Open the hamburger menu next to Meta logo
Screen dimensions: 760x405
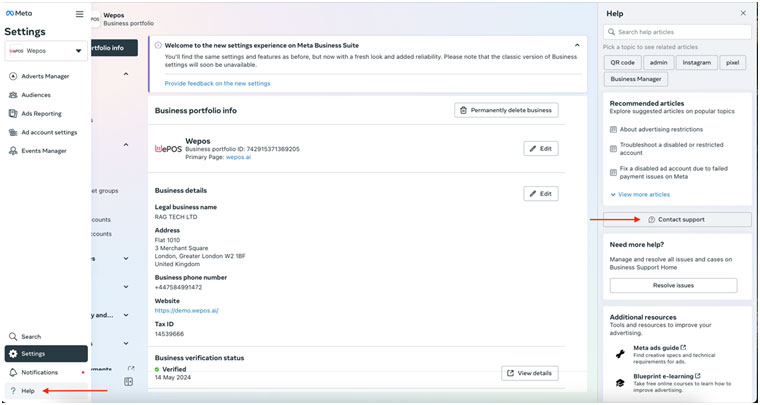point(79,14)
